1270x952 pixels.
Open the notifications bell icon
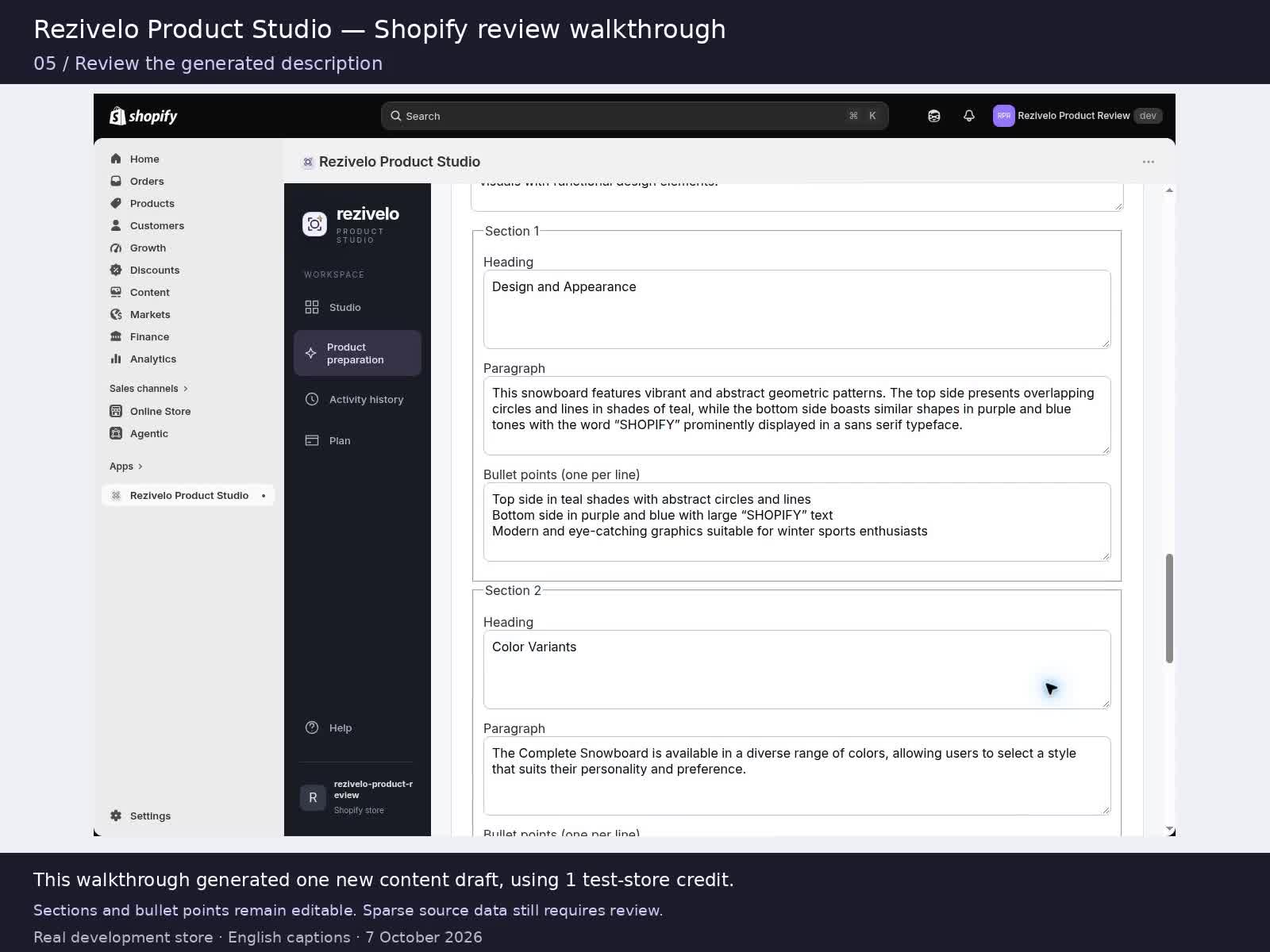click(x=969, y=116)
